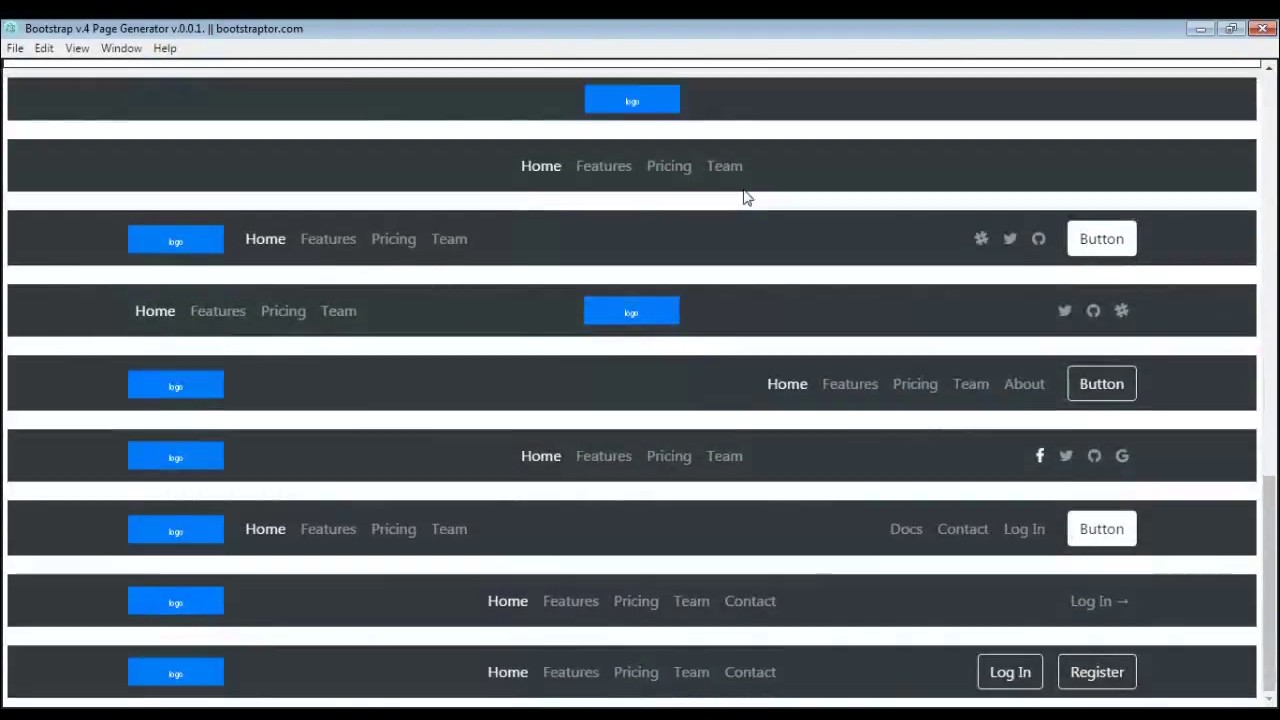This screenshot has height=720, width=1280.
Task: Click white Button next to Docs navbar Log In
Action: coord(1102,529)
